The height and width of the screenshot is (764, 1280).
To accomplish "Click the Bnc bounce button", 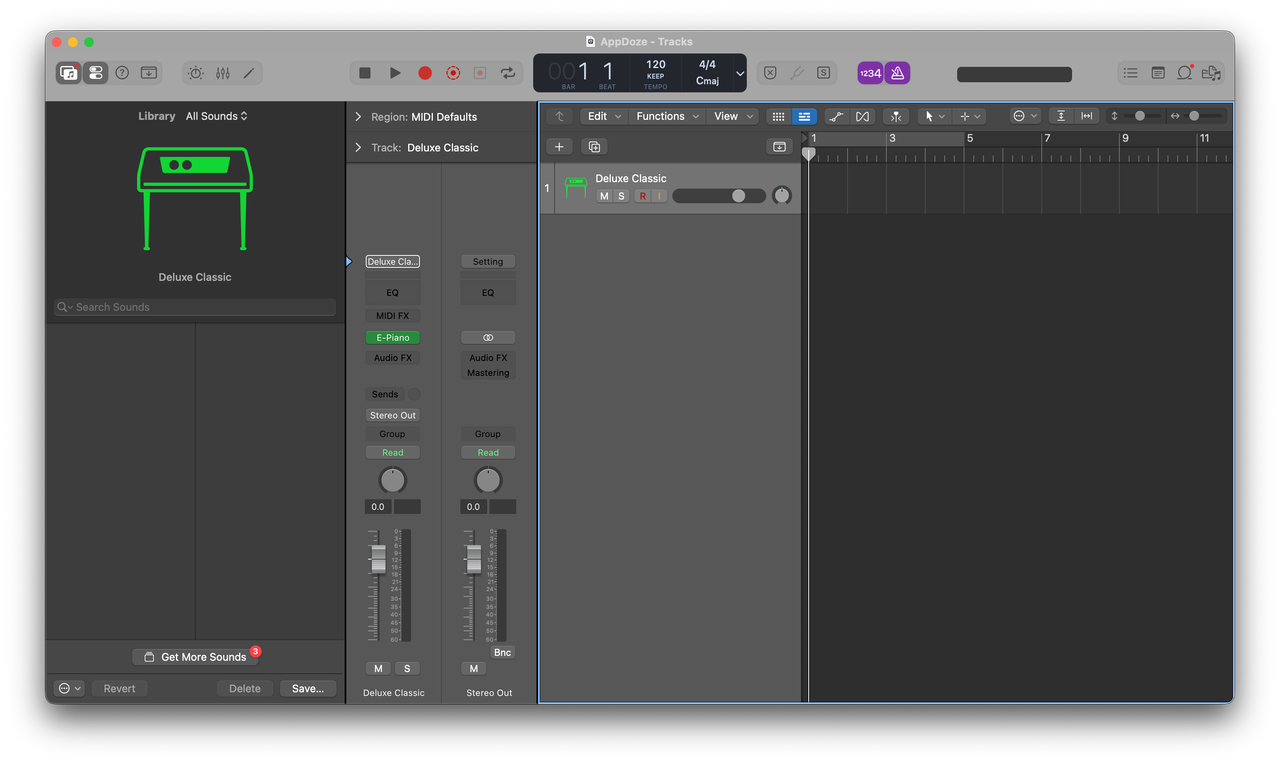I will pyautogui.click(x=502, y=653).
